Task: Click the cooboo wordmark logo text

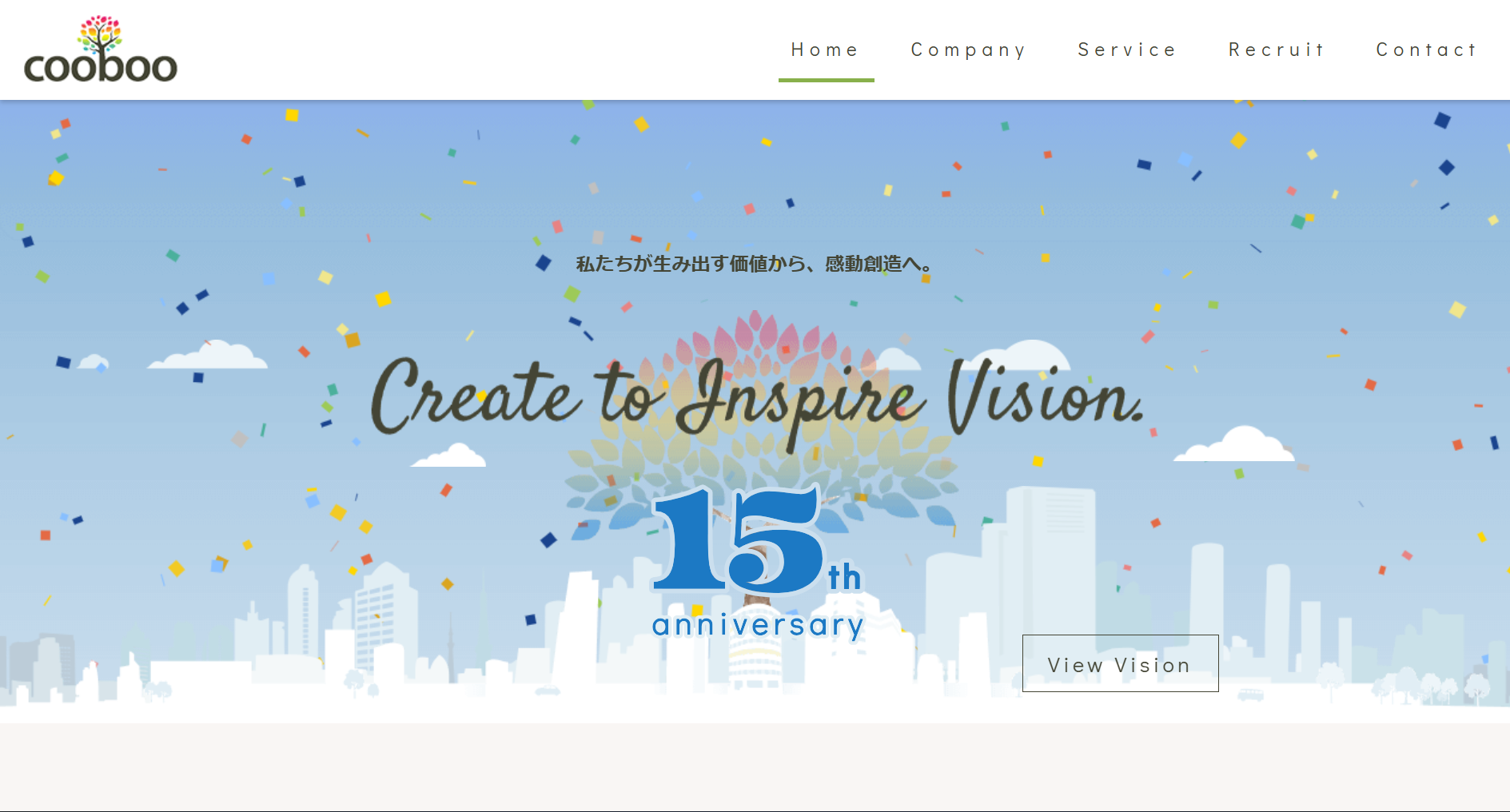Action: coord(101,67)
